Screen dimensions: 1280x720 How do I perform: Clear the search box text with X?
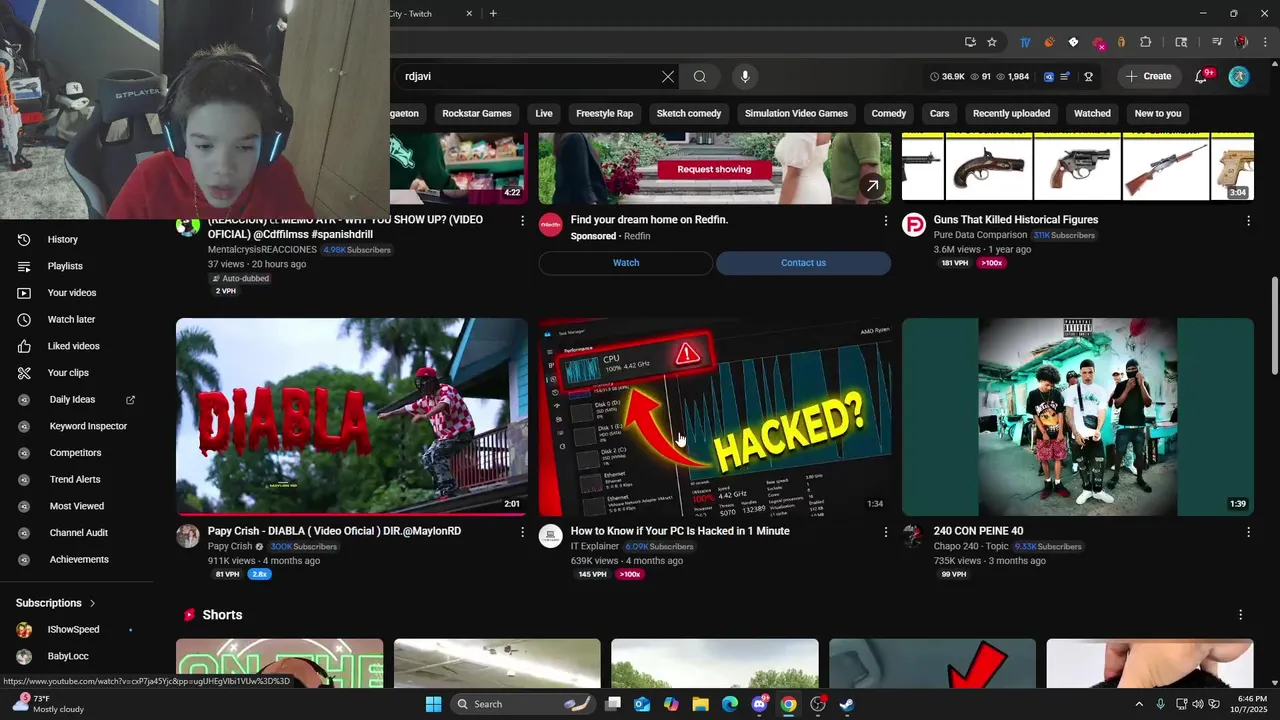668,76
